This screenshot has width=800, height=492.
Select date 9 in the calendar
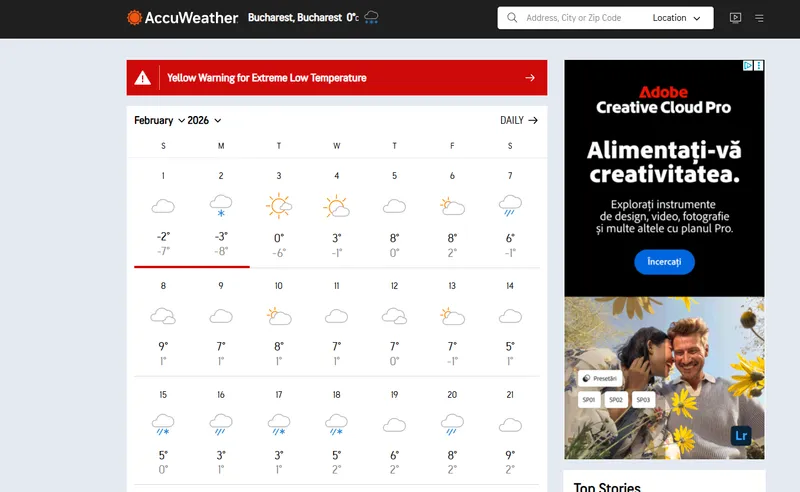[x=221, y=286]
